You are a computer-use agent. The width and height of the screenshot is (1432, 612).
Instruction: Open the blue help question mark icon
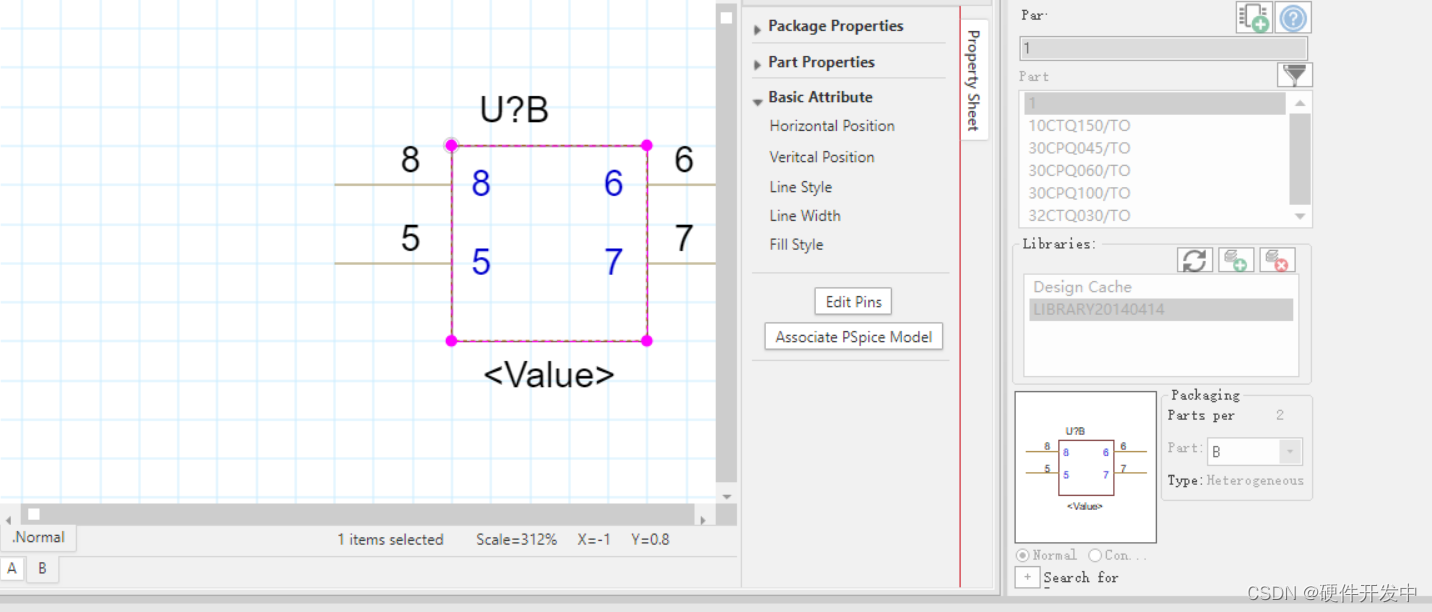tap(1293, 18)
